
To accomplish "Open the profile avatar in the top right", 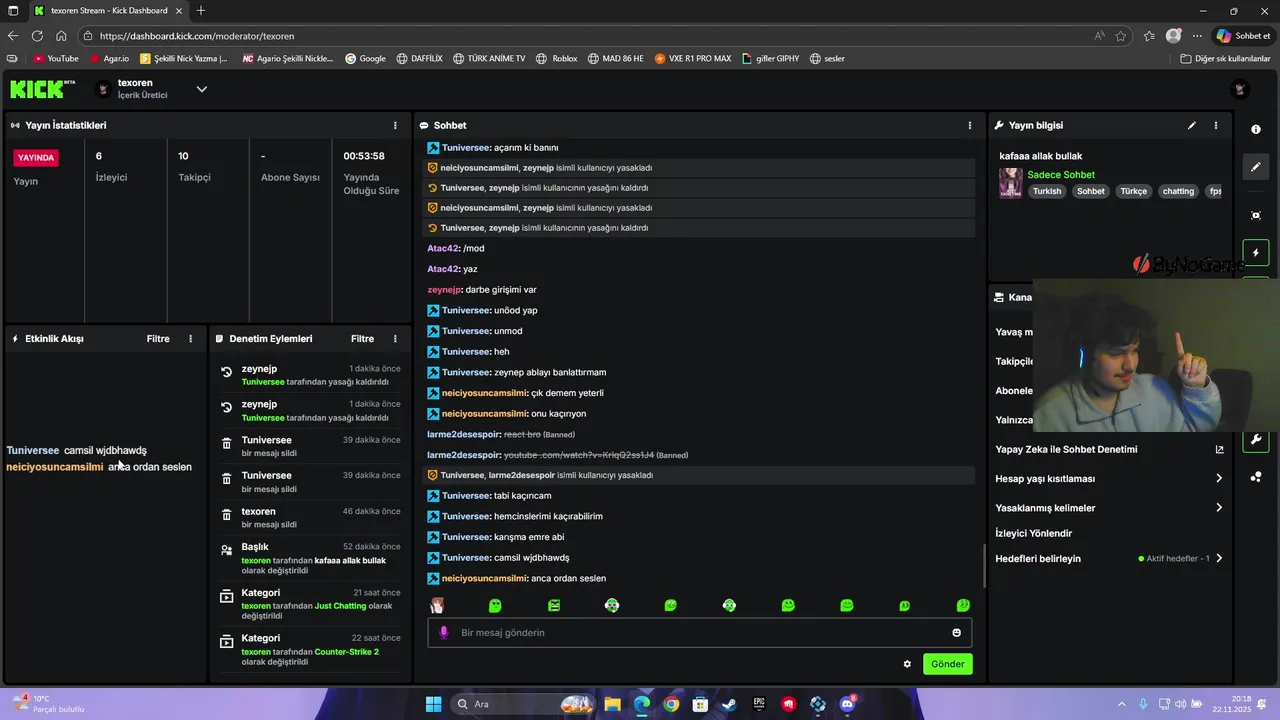I will click(1240, 89).
